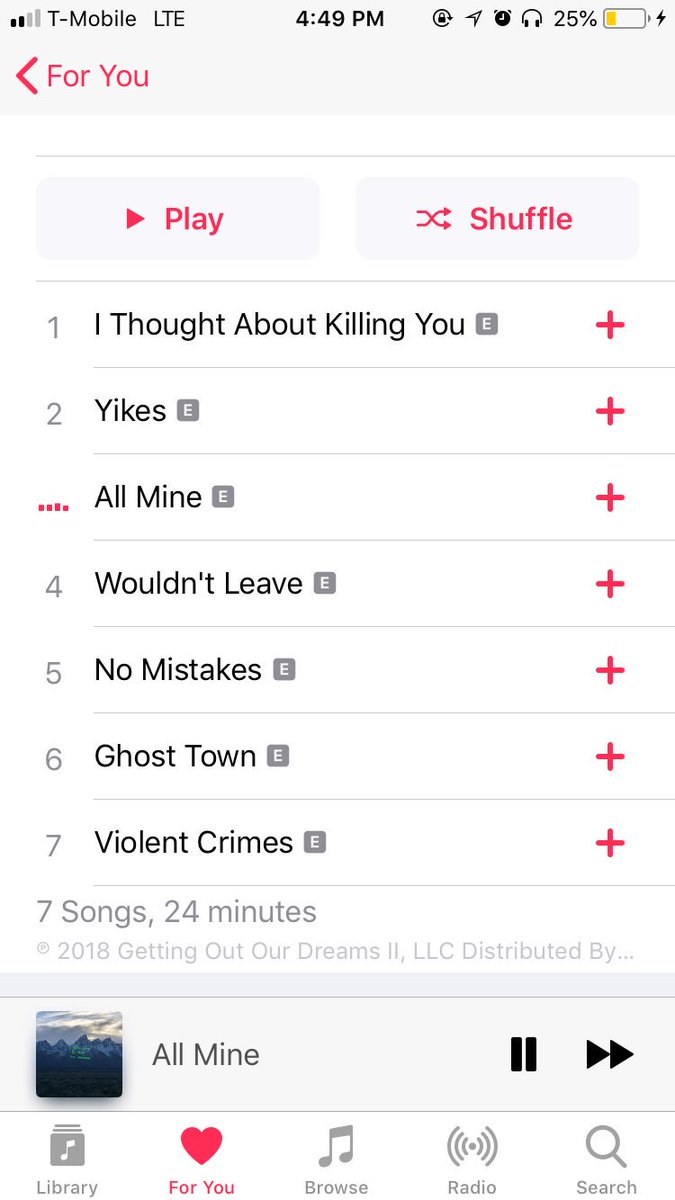Add Violent Crimes via plus icon
This screenshot has width=675, height=1200.
click(x=610, y=843)
